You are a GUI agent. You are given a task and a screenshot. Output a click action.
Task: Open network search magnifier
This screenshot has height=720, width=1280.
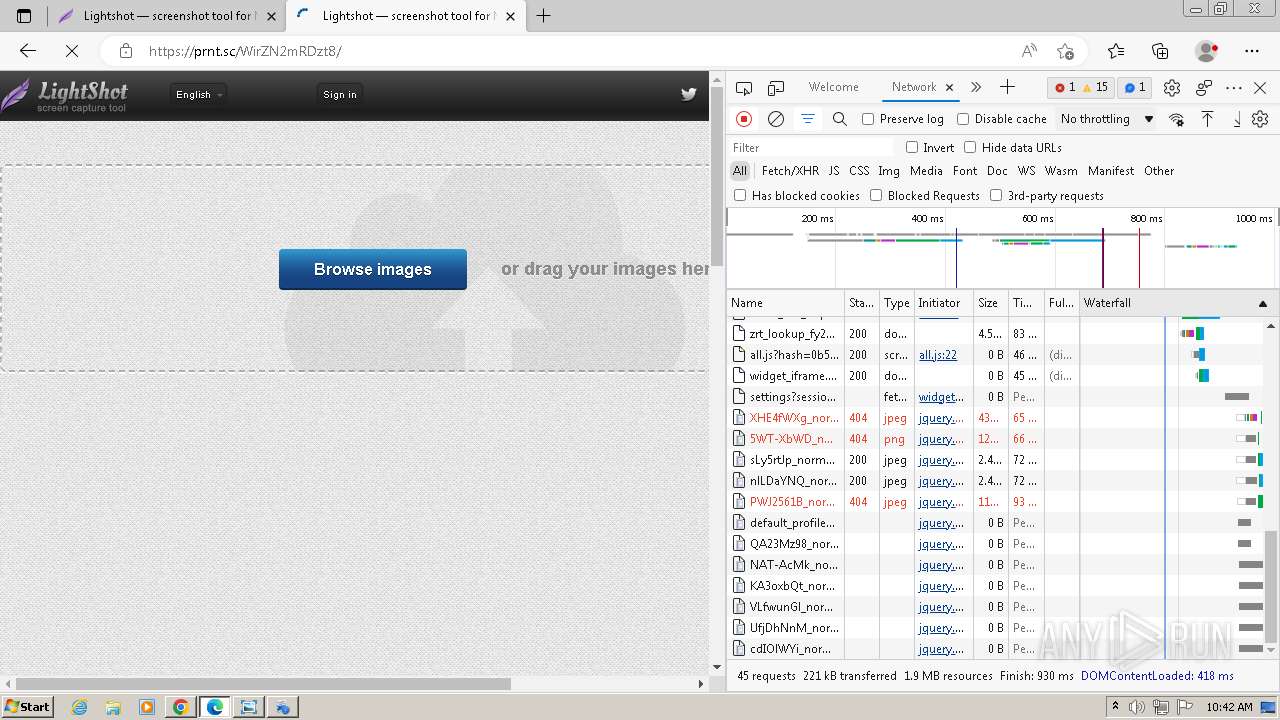click(x=840, y=119)
